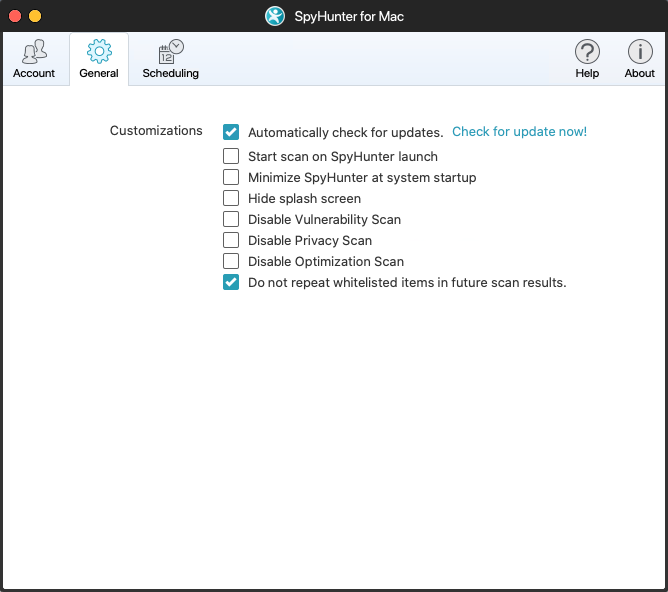This screenshot has width=668, height=592.
Task: Open the Scheduling calendar tab
Action: click(170, 59)
